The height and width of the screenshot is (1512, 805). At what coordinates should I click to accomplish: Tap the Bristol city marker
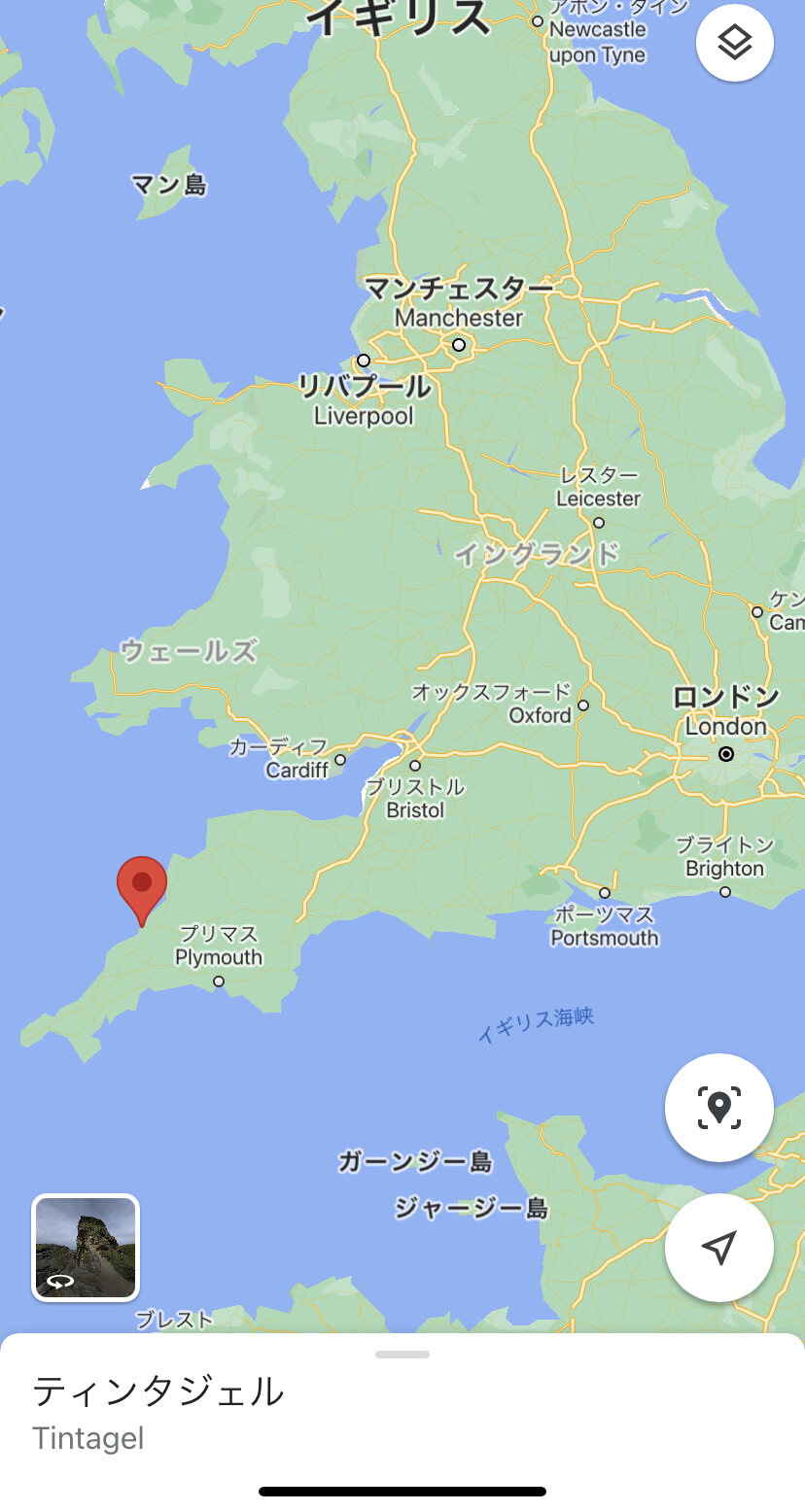tap(415, 765)
